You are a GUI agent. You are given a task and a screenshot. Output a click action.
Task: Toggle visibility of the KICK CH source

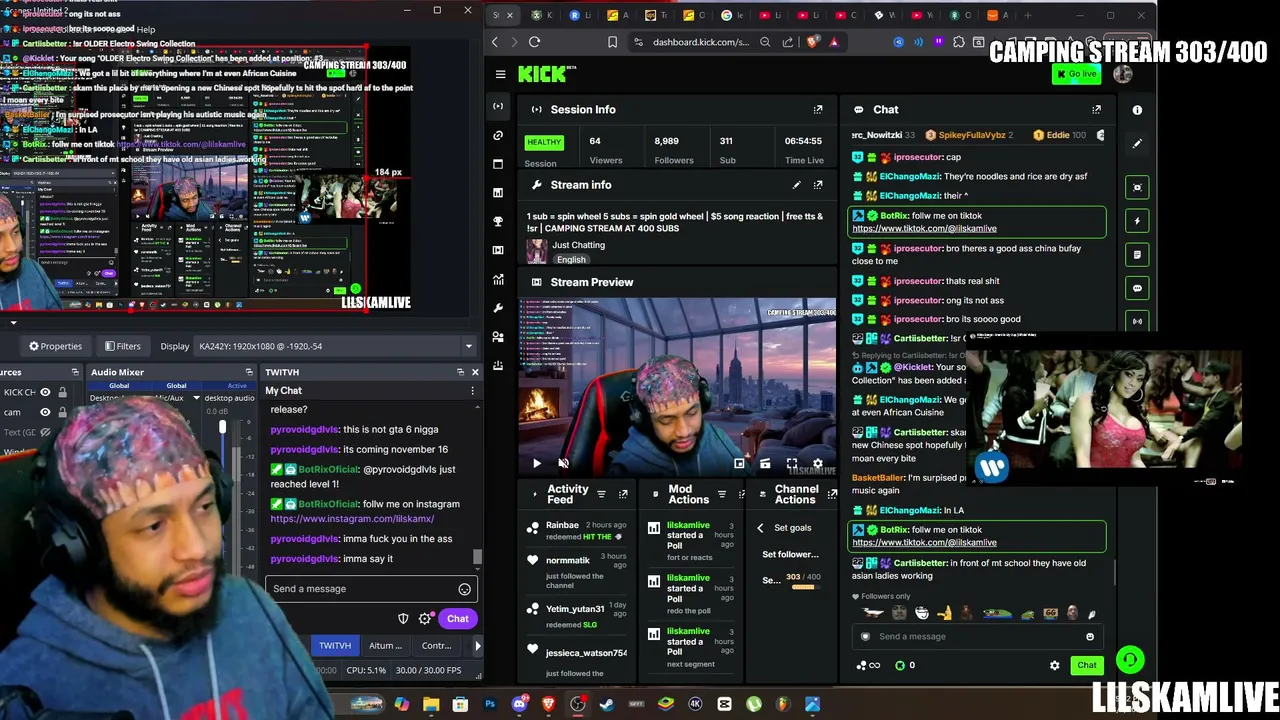(x=45, y=392)
